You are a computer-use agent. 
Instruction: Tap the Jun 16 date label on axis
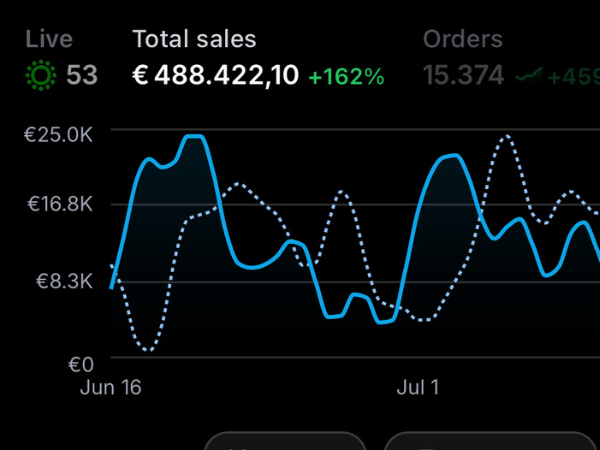click(x=111, y=387)
